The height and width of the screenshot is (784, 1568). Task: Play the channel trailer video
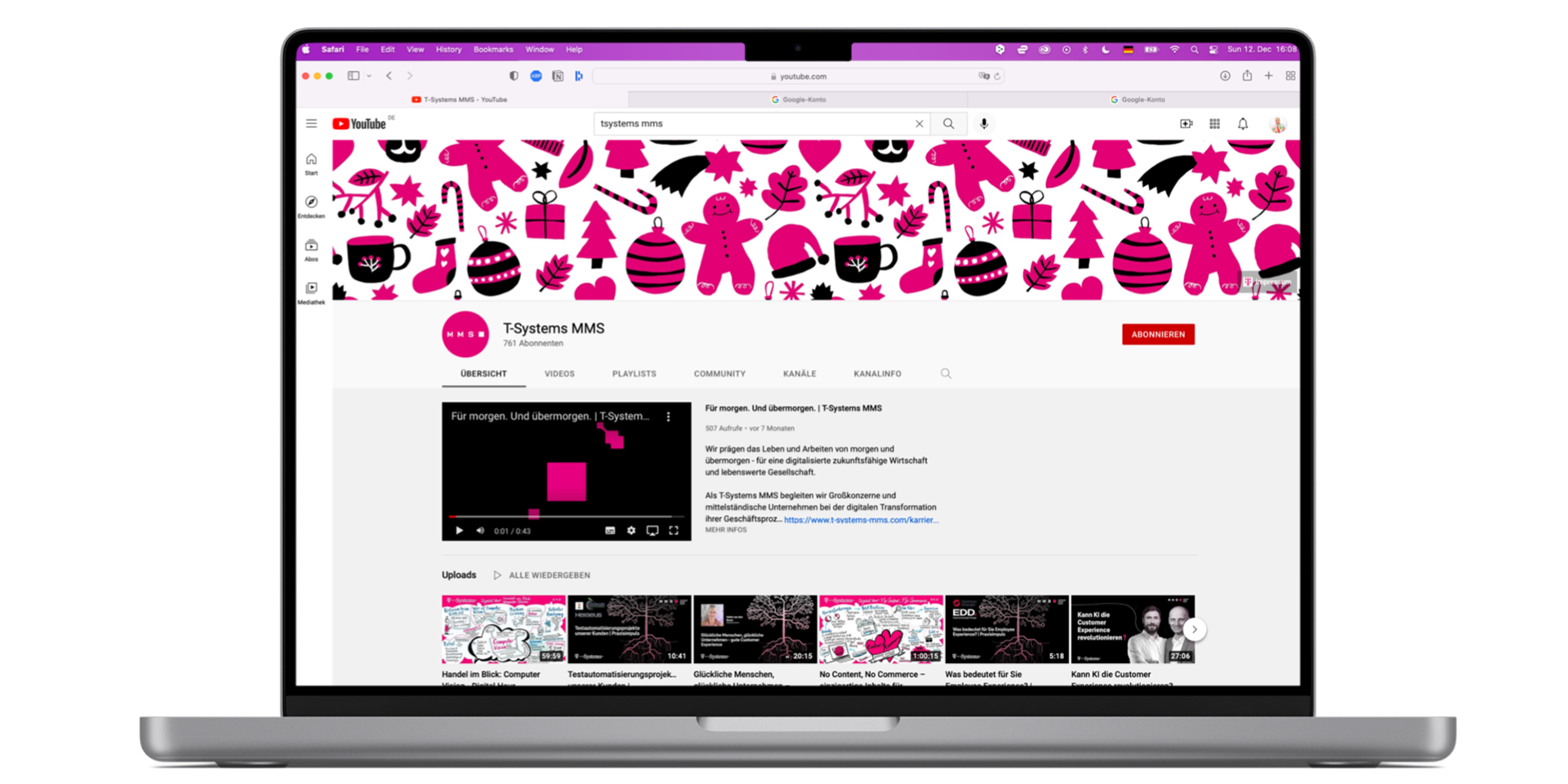pos(459,531)
